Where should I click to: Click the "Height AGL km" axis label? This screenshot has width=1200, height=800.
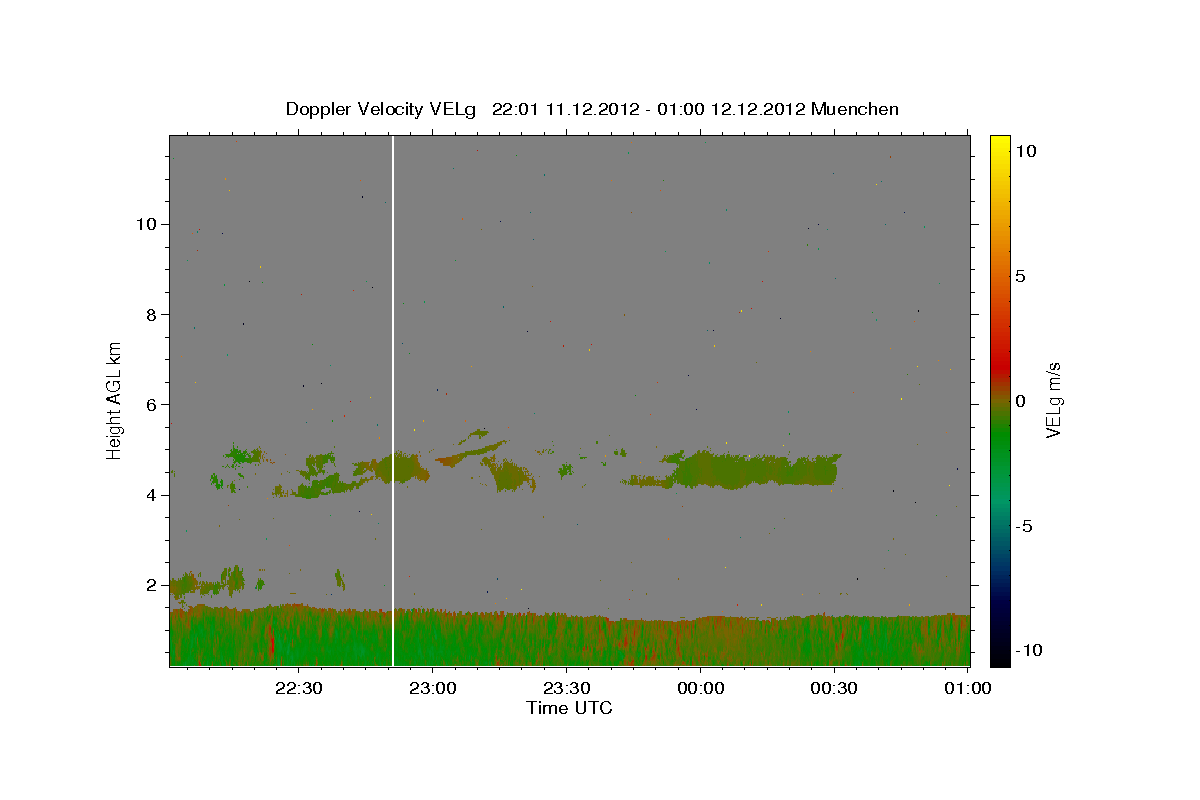point(114,400)
